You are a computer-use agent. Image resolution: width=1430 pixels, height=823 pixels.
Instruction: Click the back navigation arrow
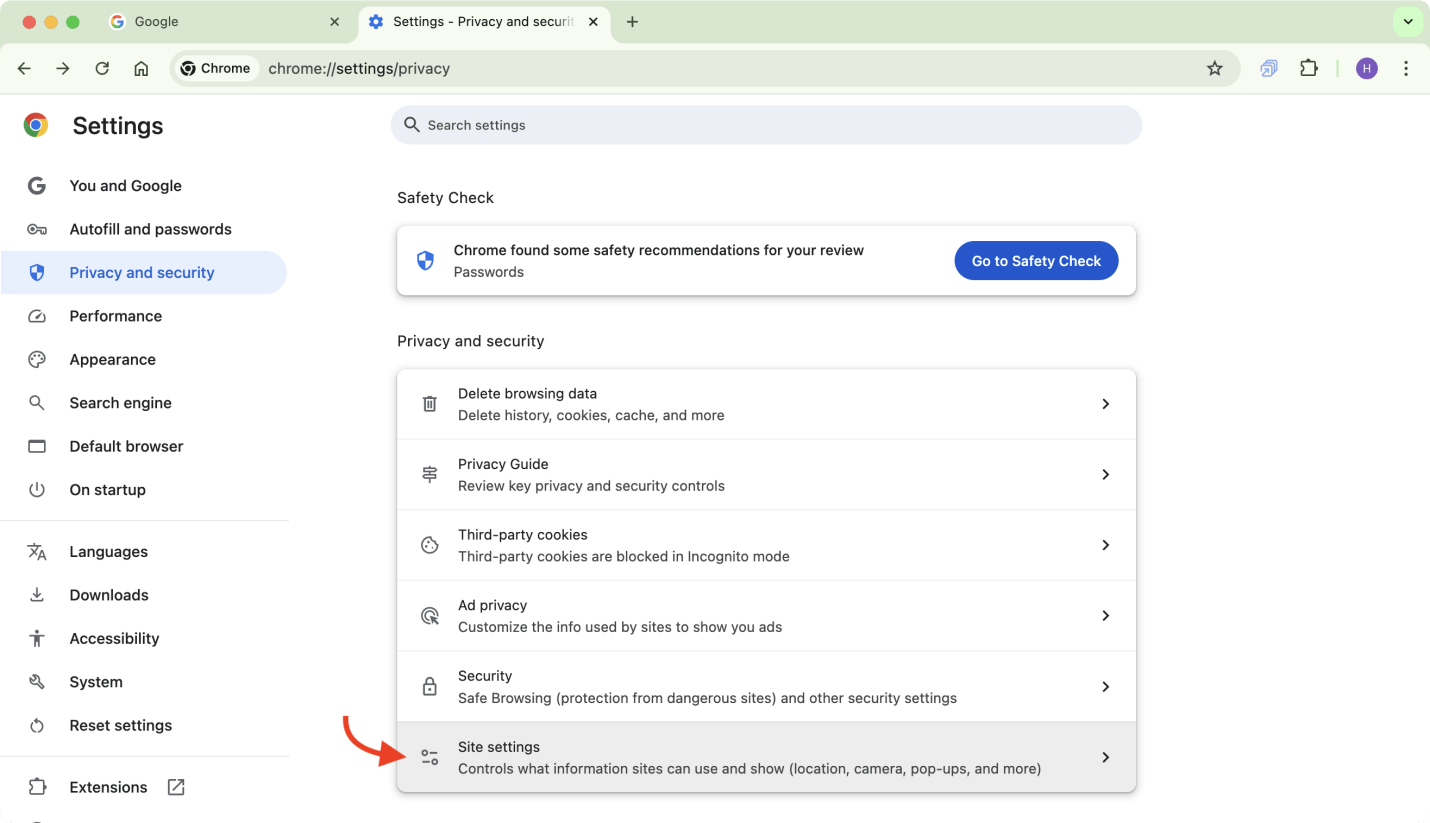[25, 69]
